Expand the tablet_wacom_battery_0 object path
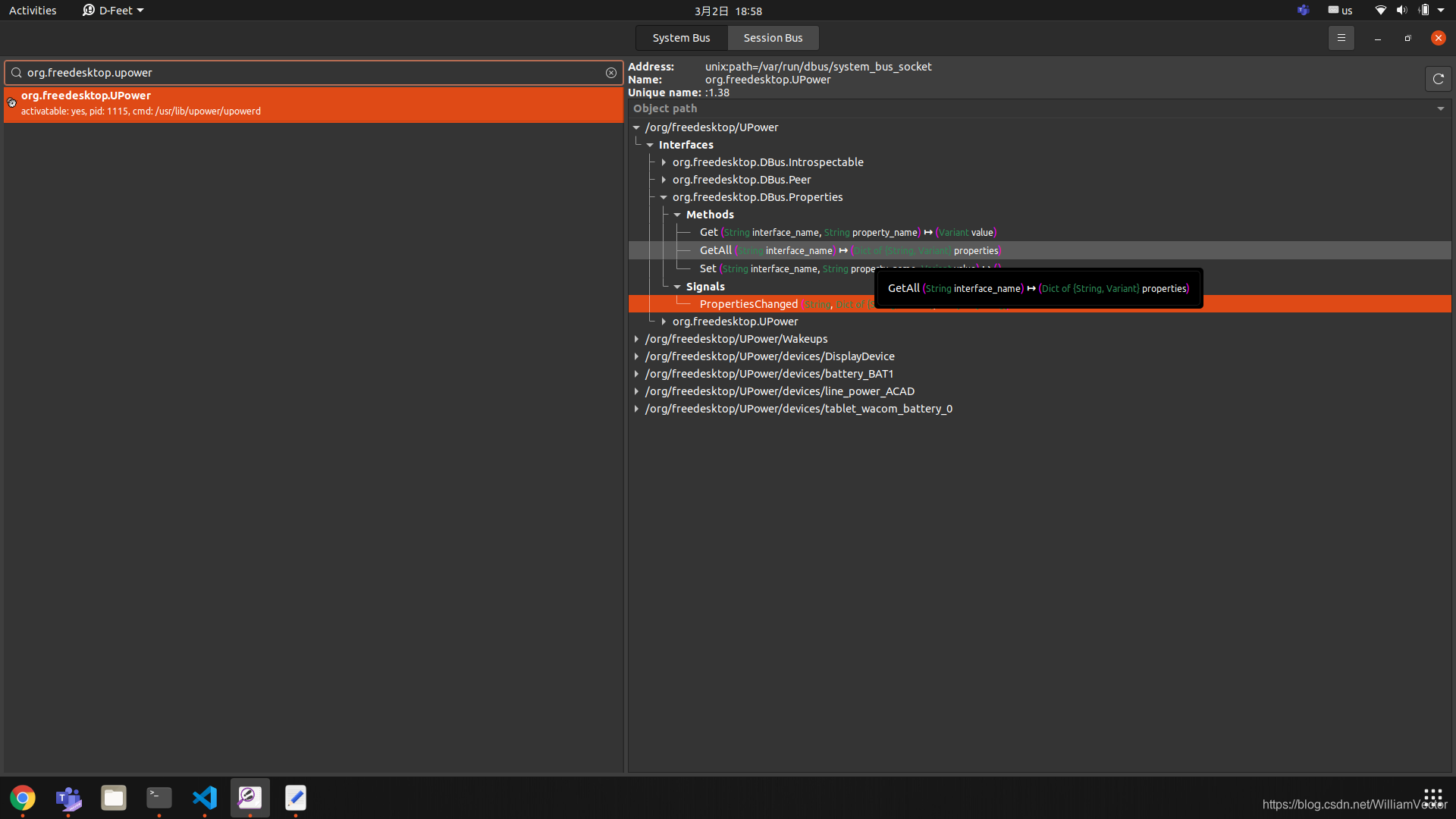 coord(636,409)
